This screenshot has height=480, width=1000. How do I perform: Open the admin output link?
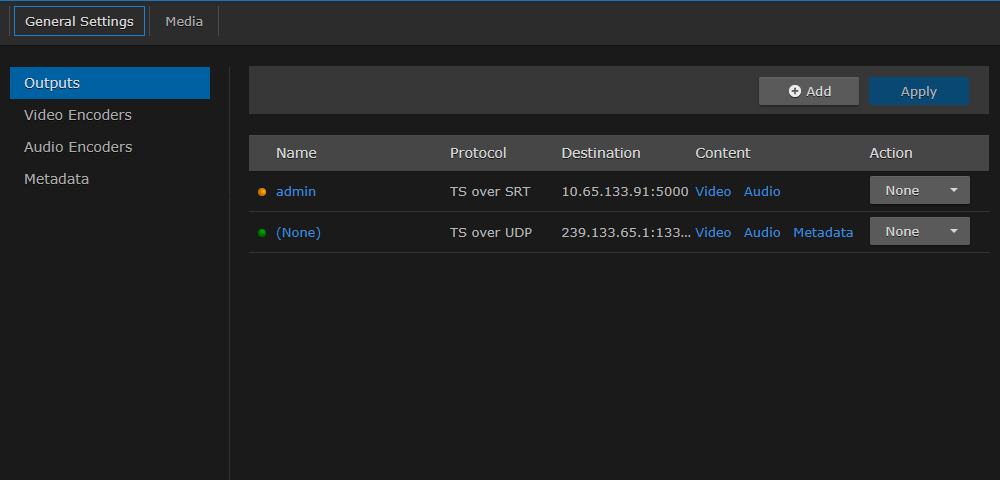point(296,191)
